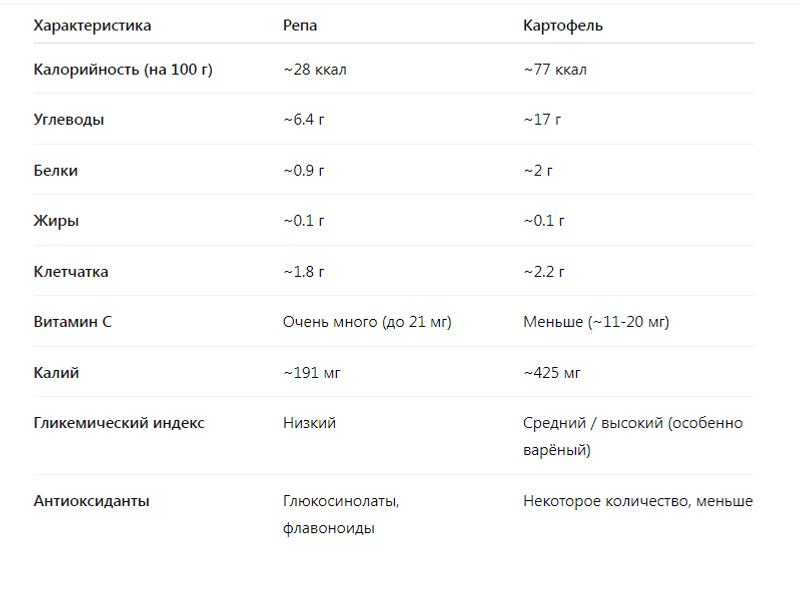Click the «Репа» column header
The image size is (800, 598).
[300, 25]
